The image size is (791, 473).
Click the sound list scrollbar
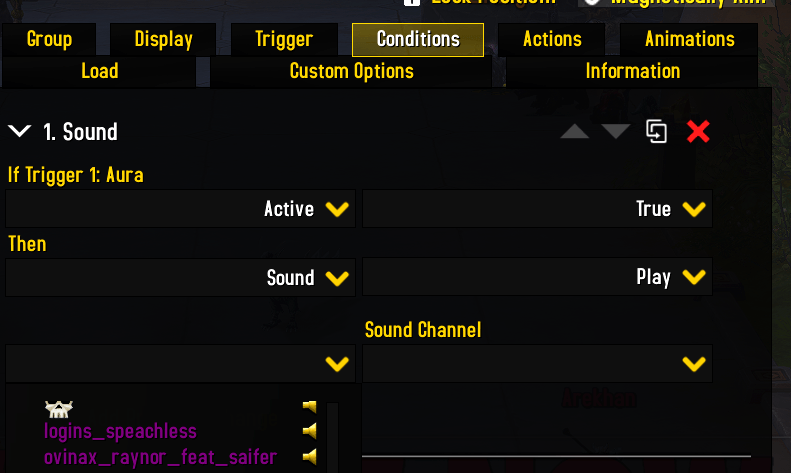[x=332, y=437]
